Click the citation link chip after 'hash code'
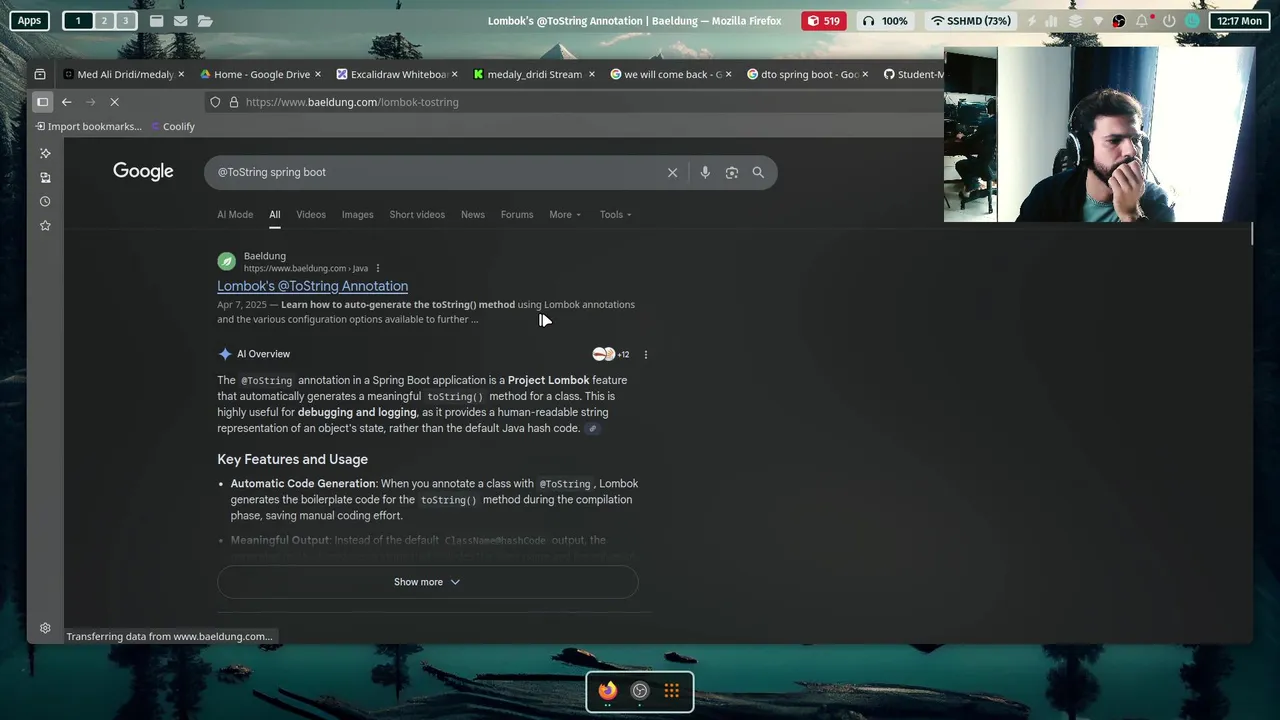 (592, 428)
